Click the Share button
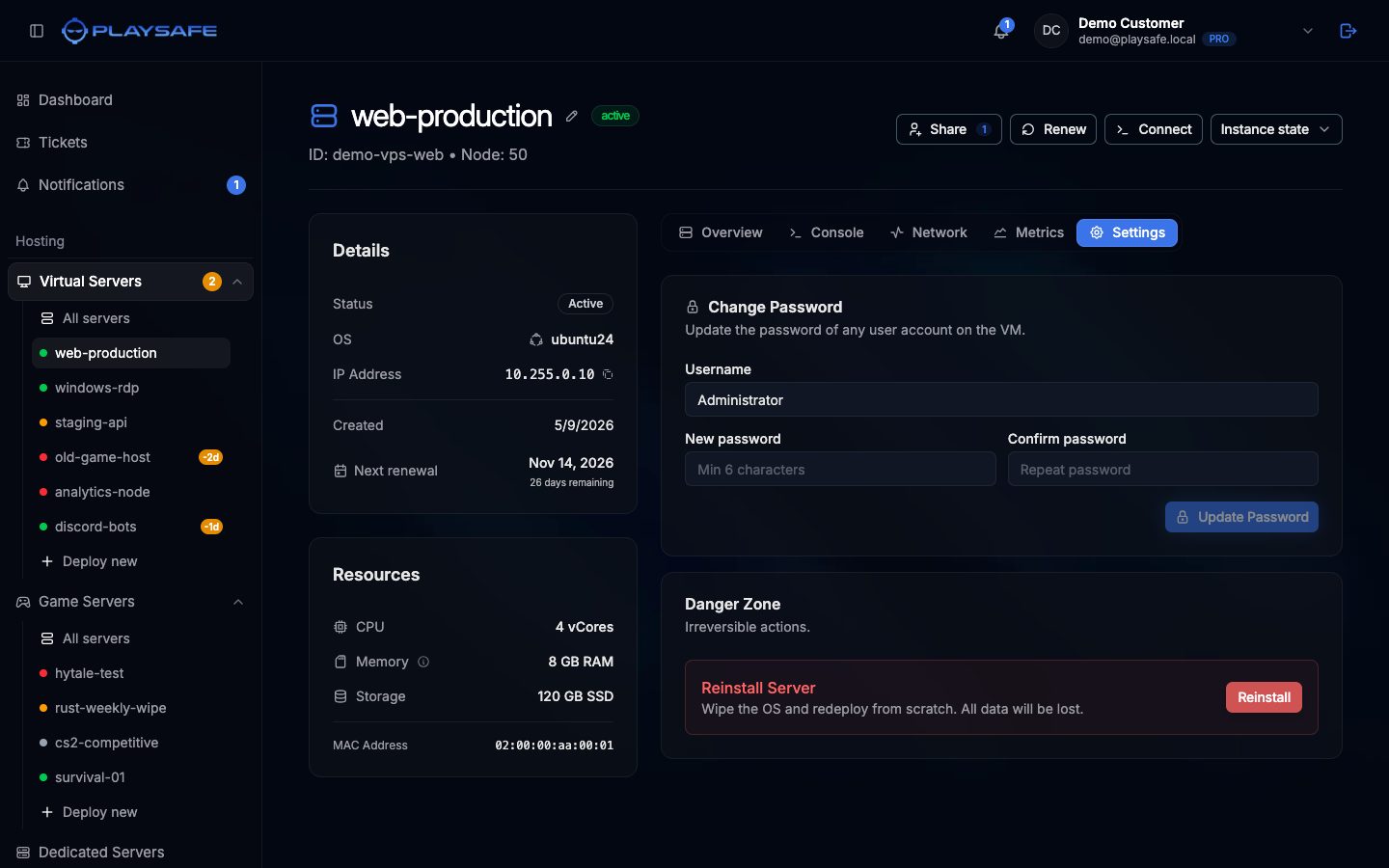This screenshot has height=868, width=1389. 949,129
